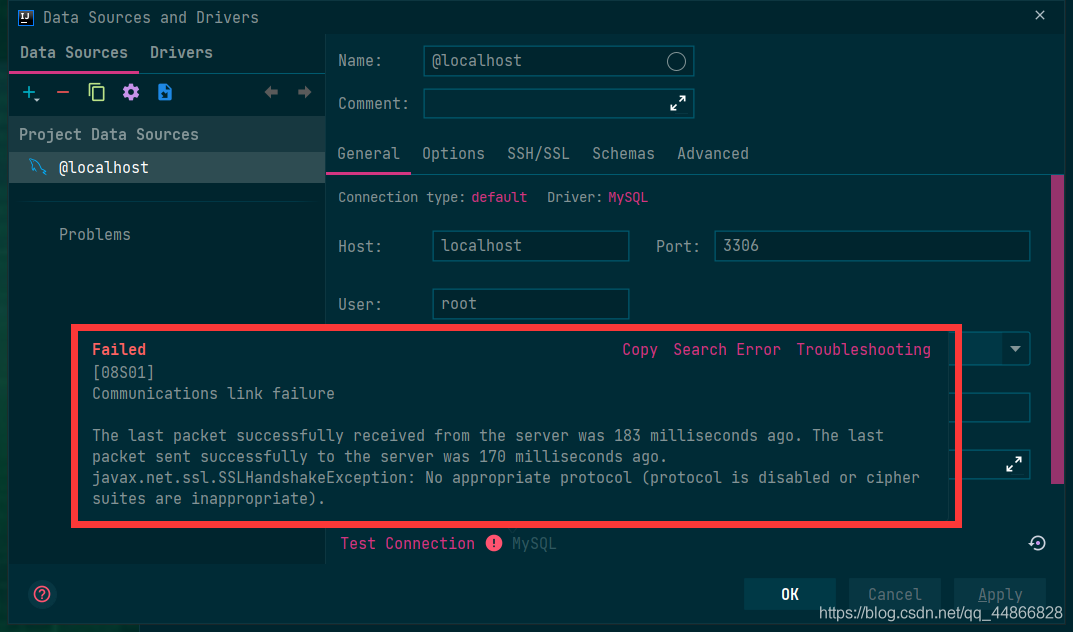Click Troubleshooting in the error popup
The image size is (1073, 632).
coord(863,349)
